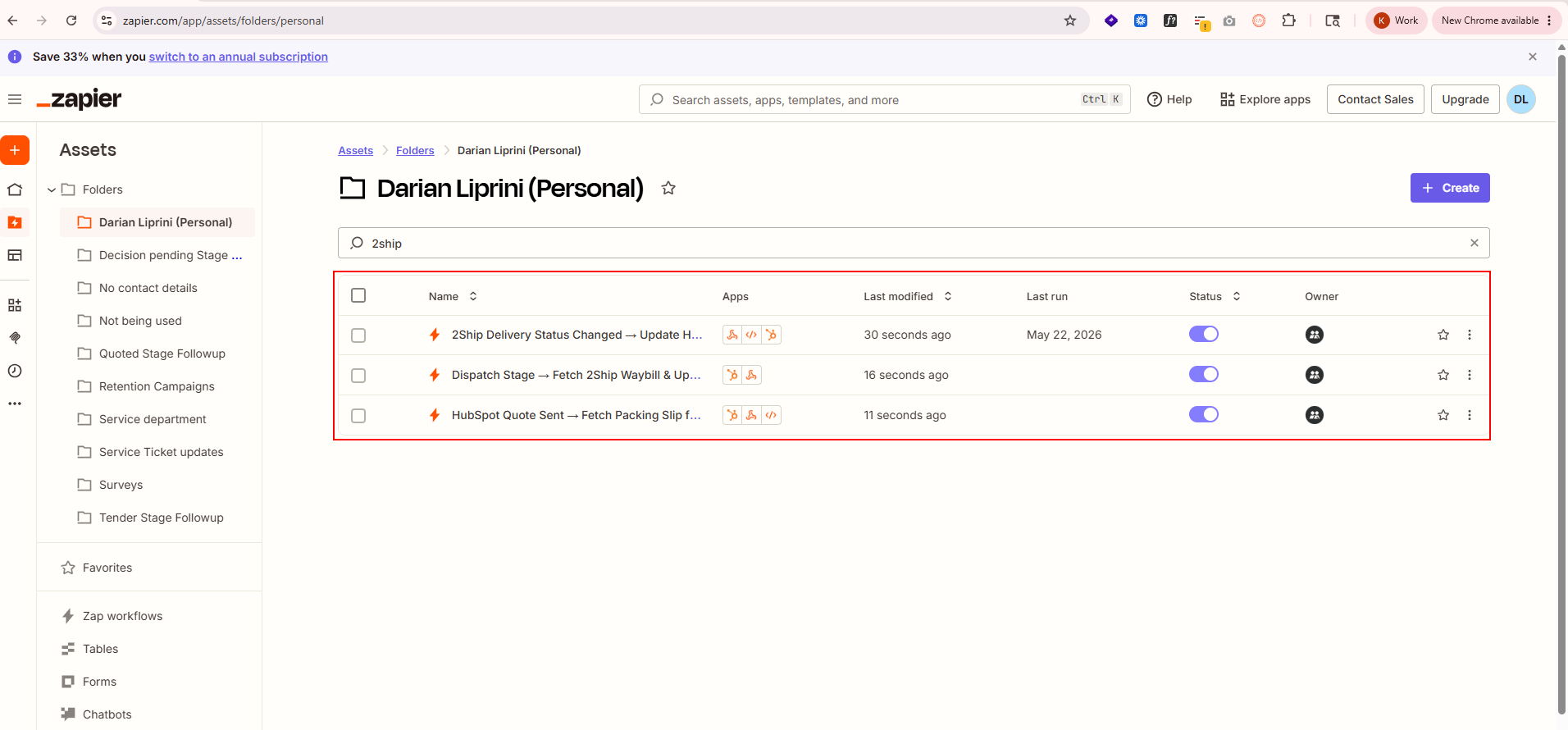Go to Chatbots in Assets sidebar
1568x730 pixels.
coord(107,714)
